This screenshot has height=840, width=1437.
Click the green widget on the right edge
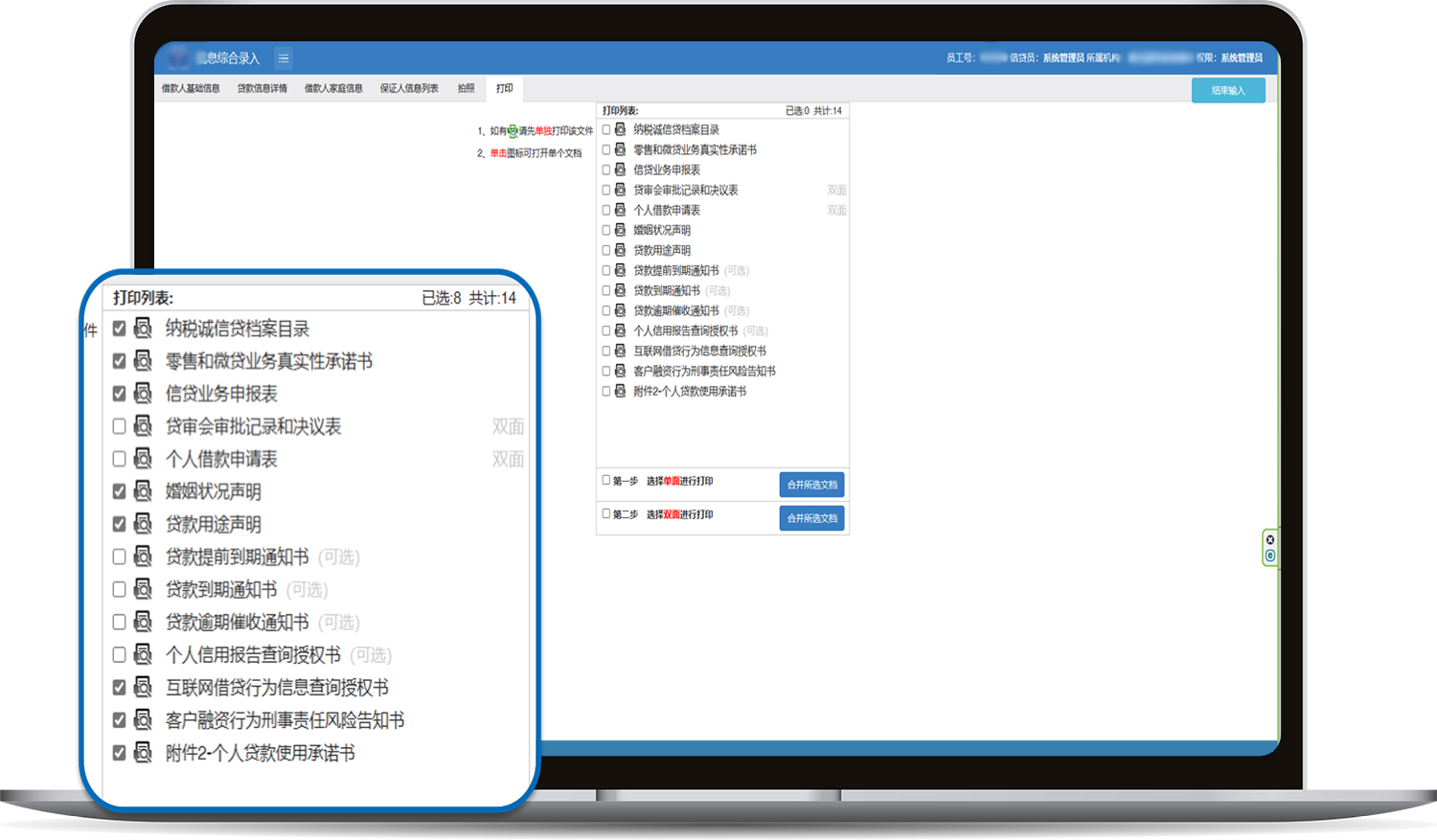point(1269,546)
